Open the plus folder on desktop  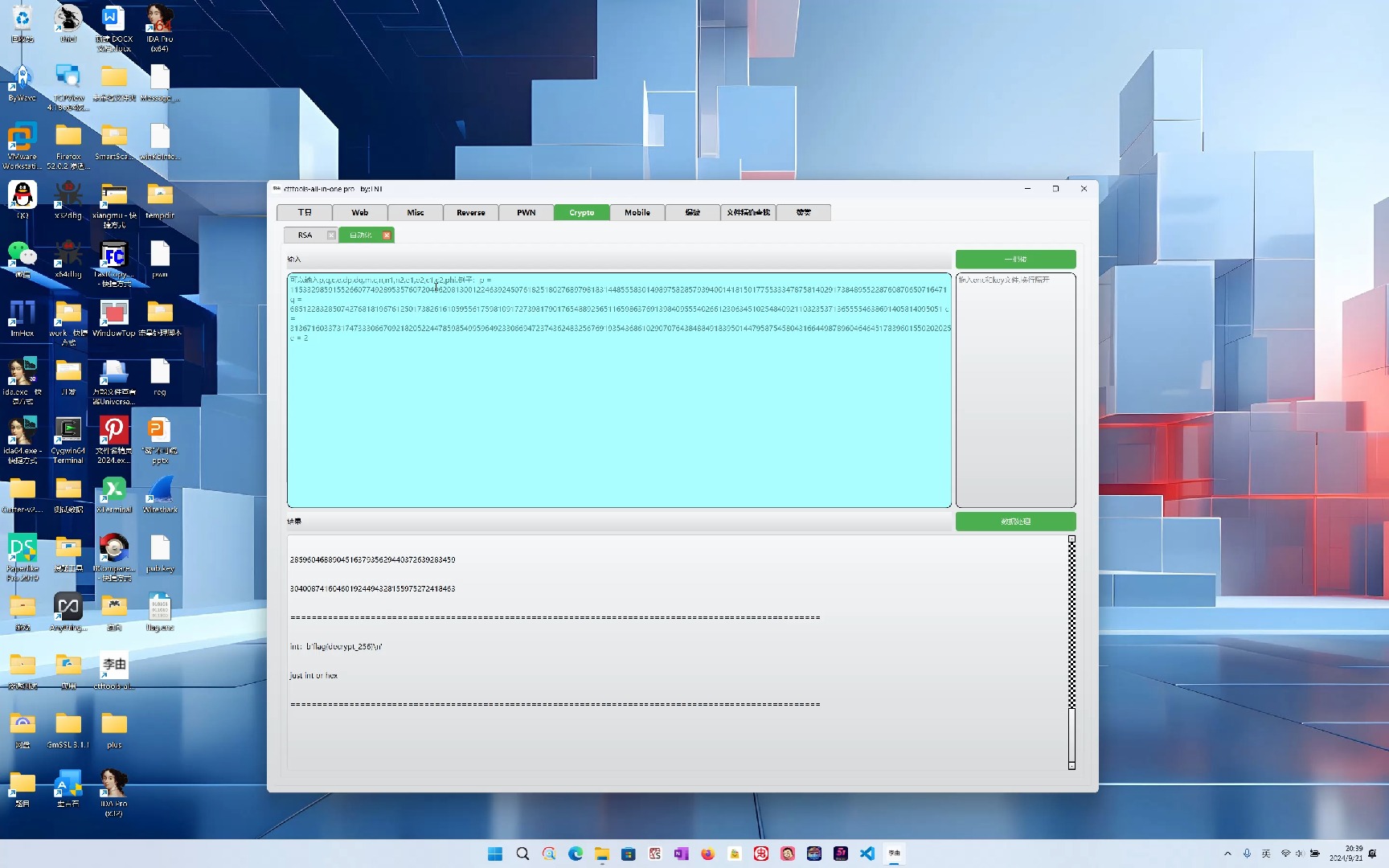(x=114, y=730)
